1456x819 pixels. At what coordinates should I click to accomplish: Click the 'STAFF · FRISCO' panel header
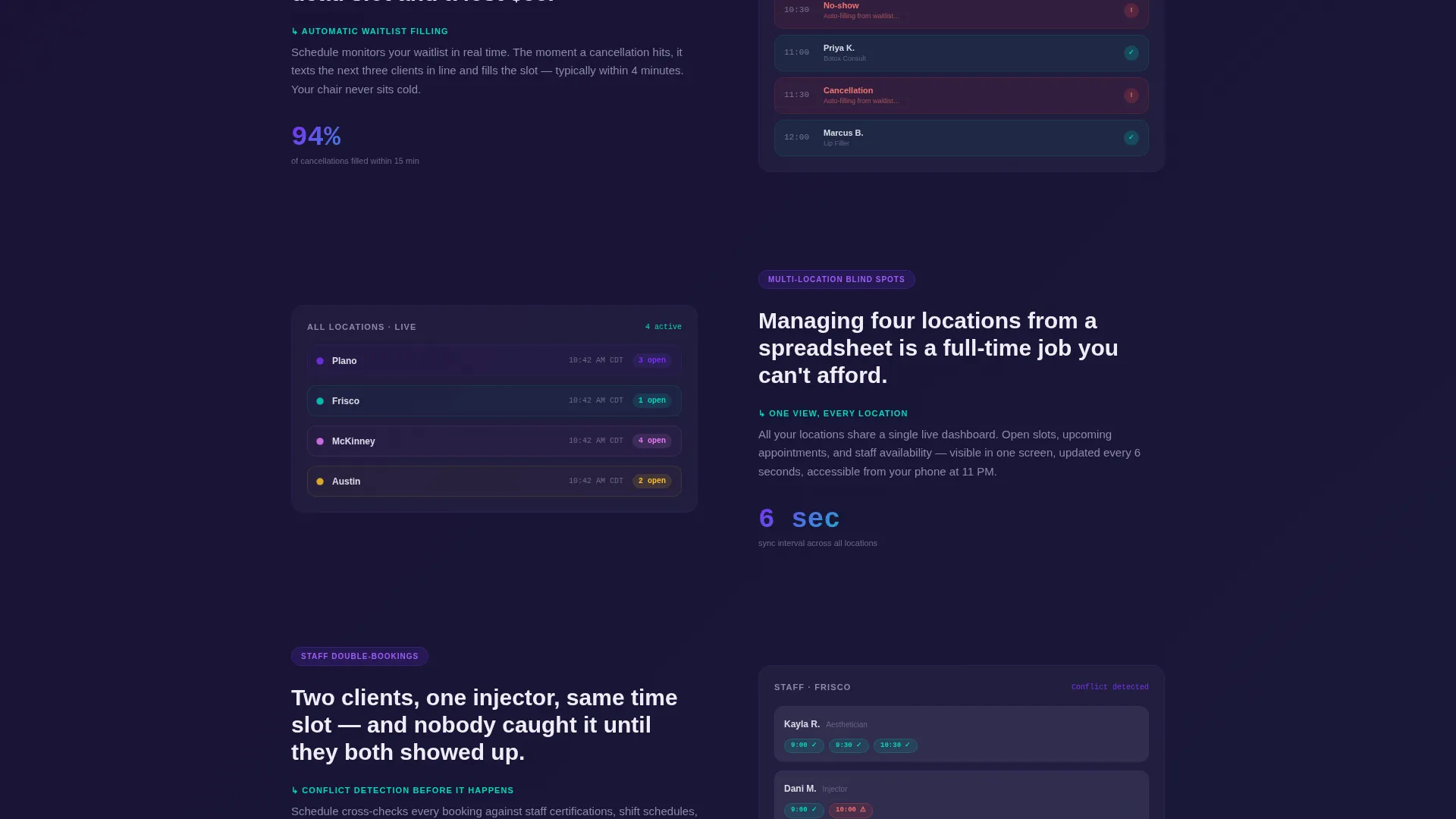pyautogui.click(x=812, y=688)
